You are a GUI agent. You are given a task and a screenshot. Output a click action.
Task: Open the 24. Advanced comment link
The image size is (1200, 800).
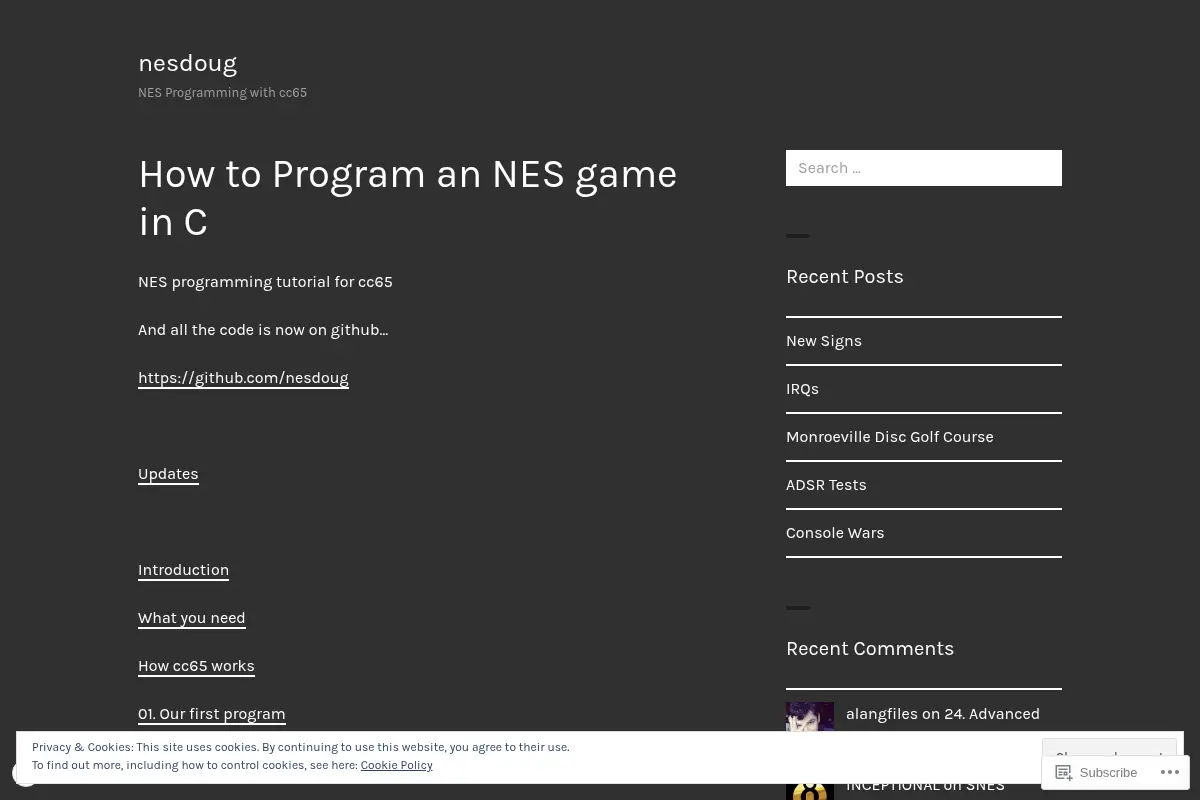(x=992, y=714)
